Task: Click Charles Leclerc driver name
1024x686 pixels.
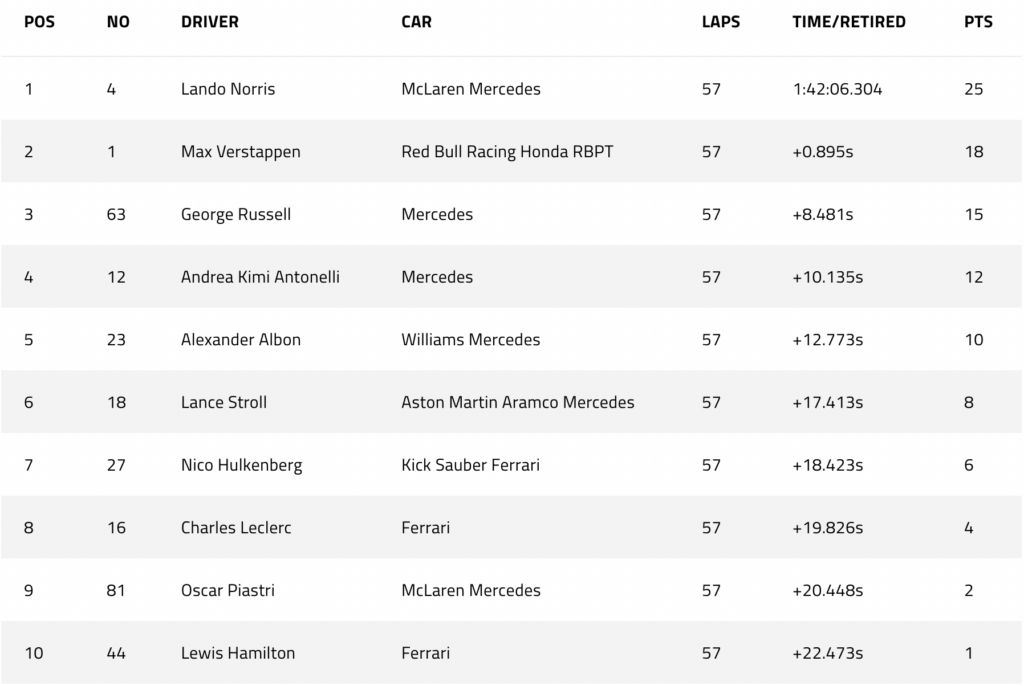Action: [x=236, y=528]
